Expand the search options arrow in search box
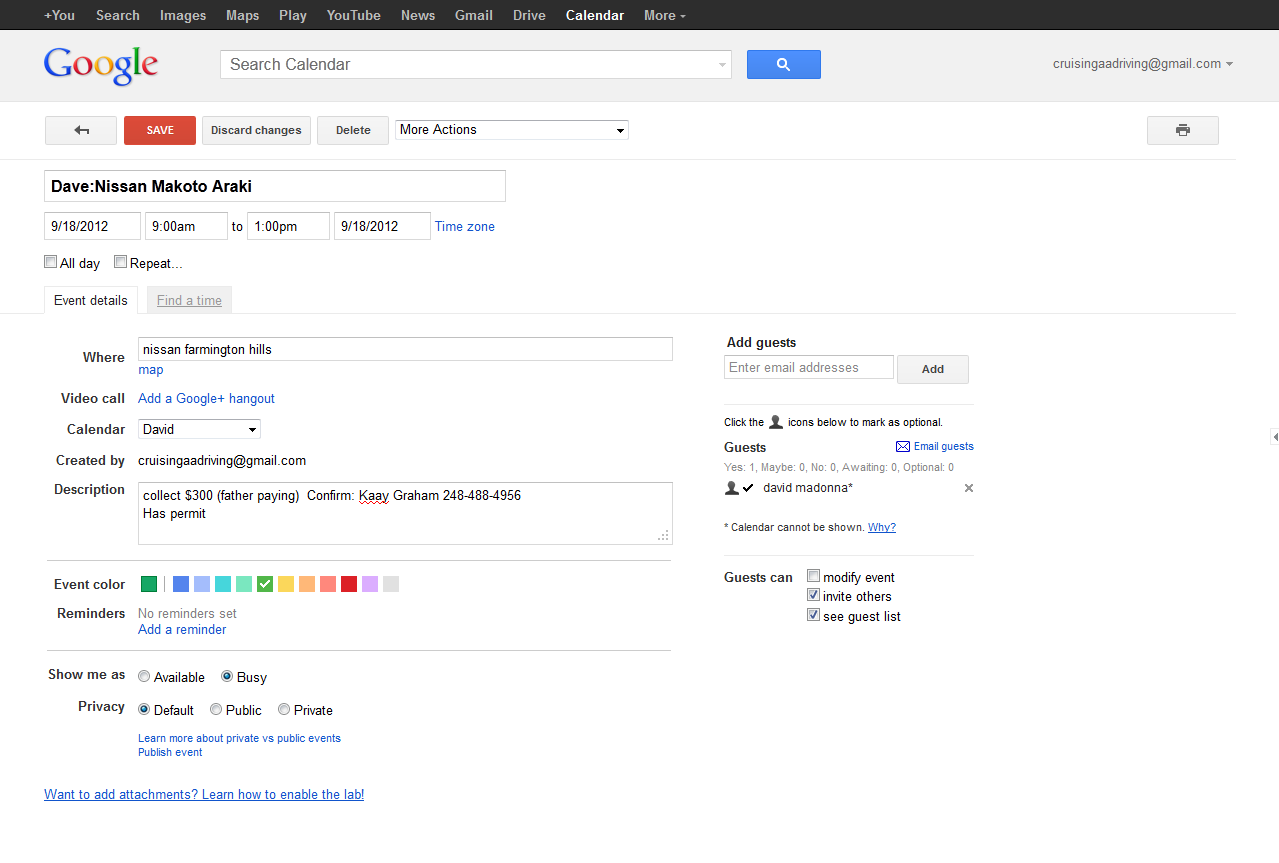Screen dimensions: 1279x863 click(x=722, y=65)
